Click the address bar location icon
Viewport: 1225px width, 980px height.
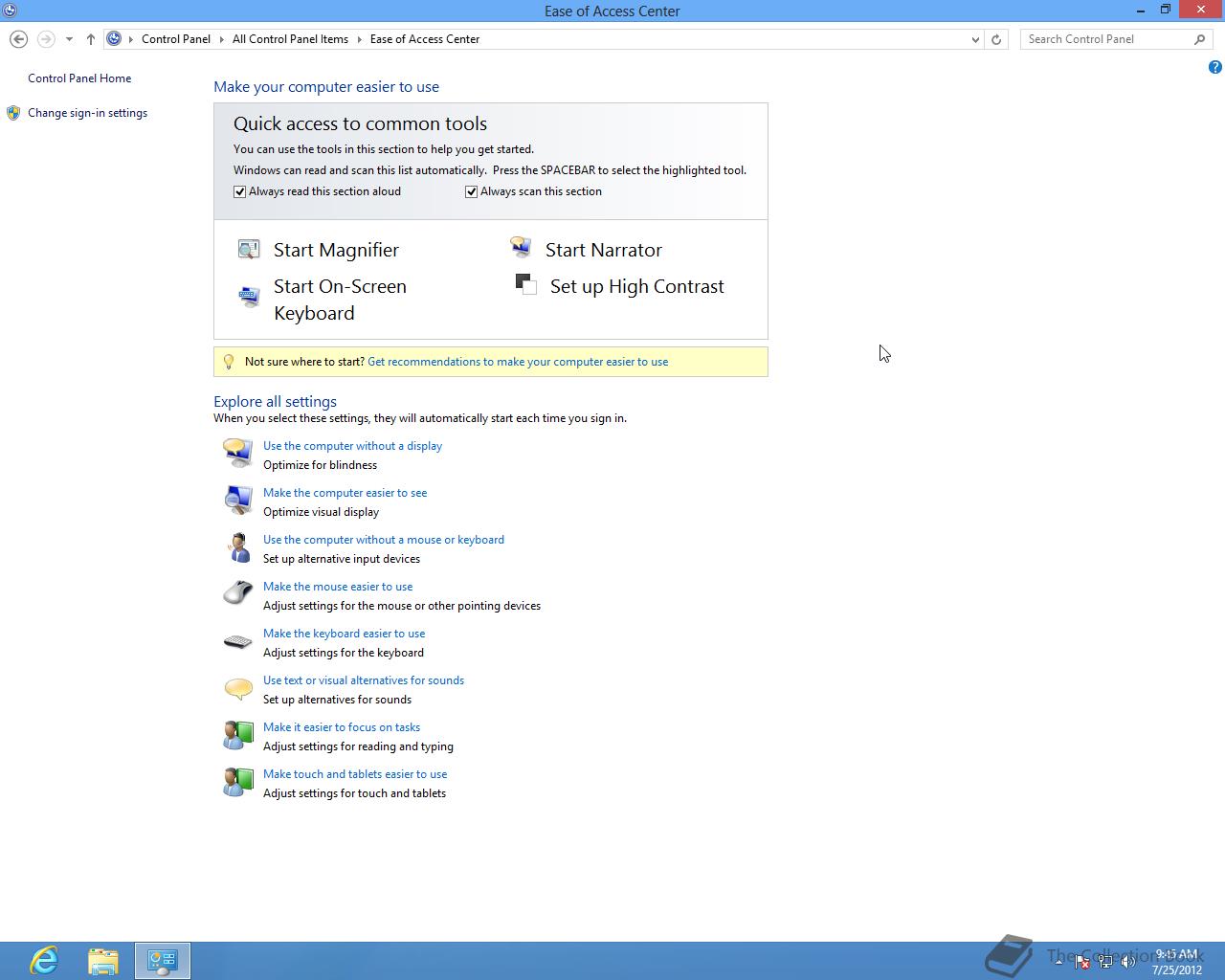(114, 39)
